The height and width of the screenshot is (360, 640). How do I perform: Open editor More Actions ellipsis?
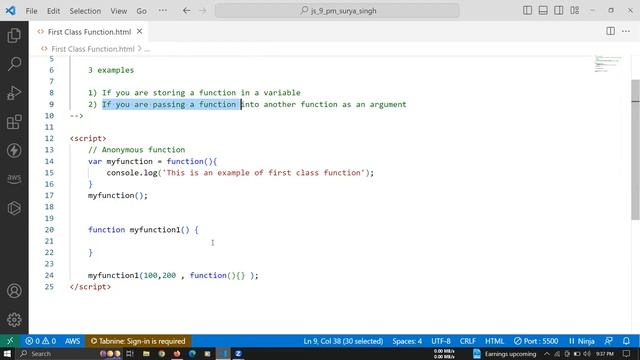626,31
